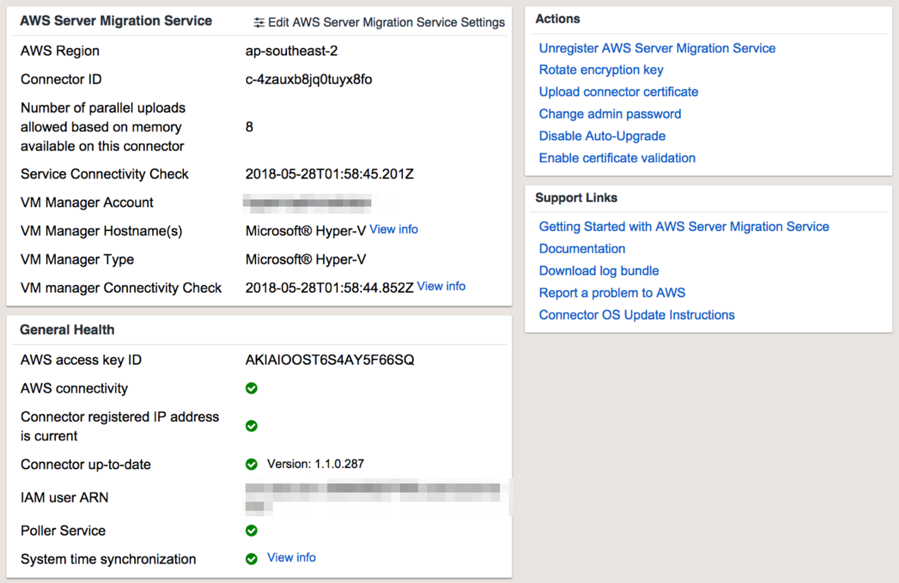Open Getting Started with AWS Server Migration Service
899x583 pixels.
[684, 227]
